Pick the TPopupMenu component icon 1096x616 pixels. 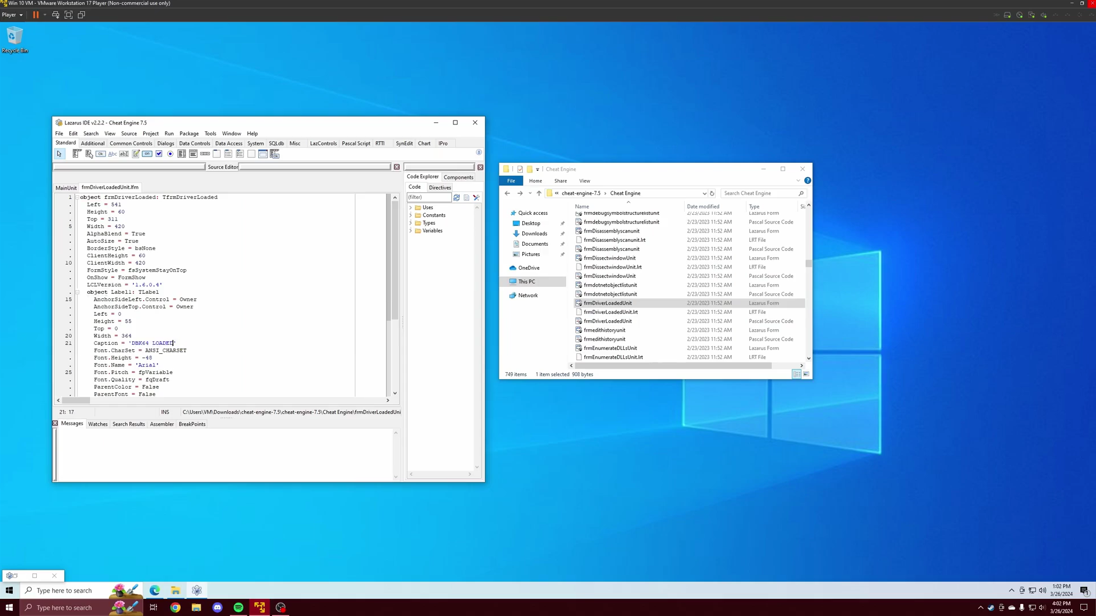[89, 154]
